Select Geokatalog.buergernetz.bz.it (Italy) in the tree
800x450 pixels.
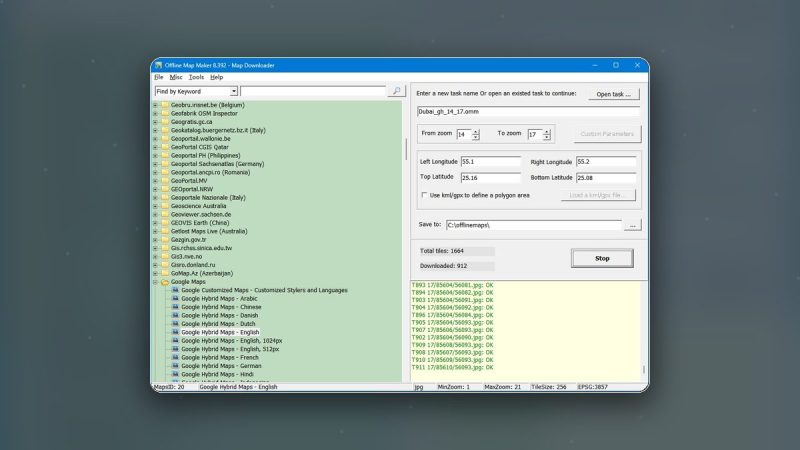(x=218, y=130)
